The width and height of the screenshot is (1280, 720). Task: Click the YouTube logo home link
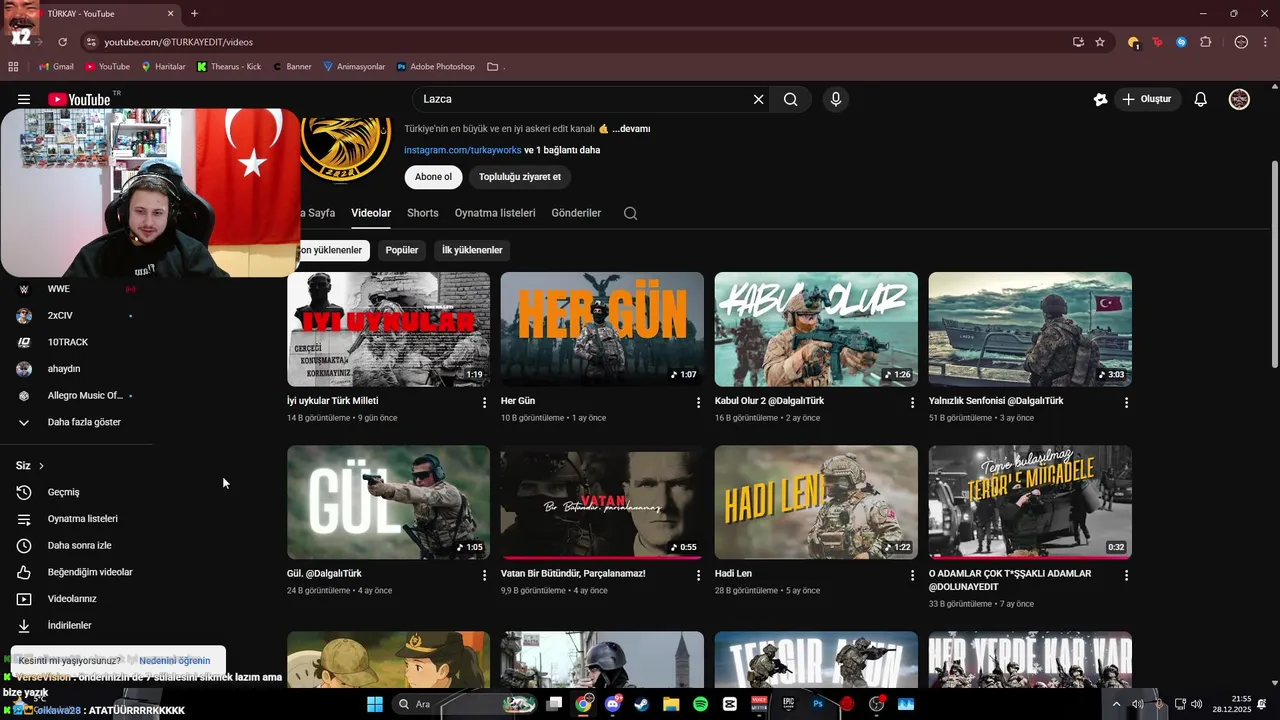coord(79,99)
